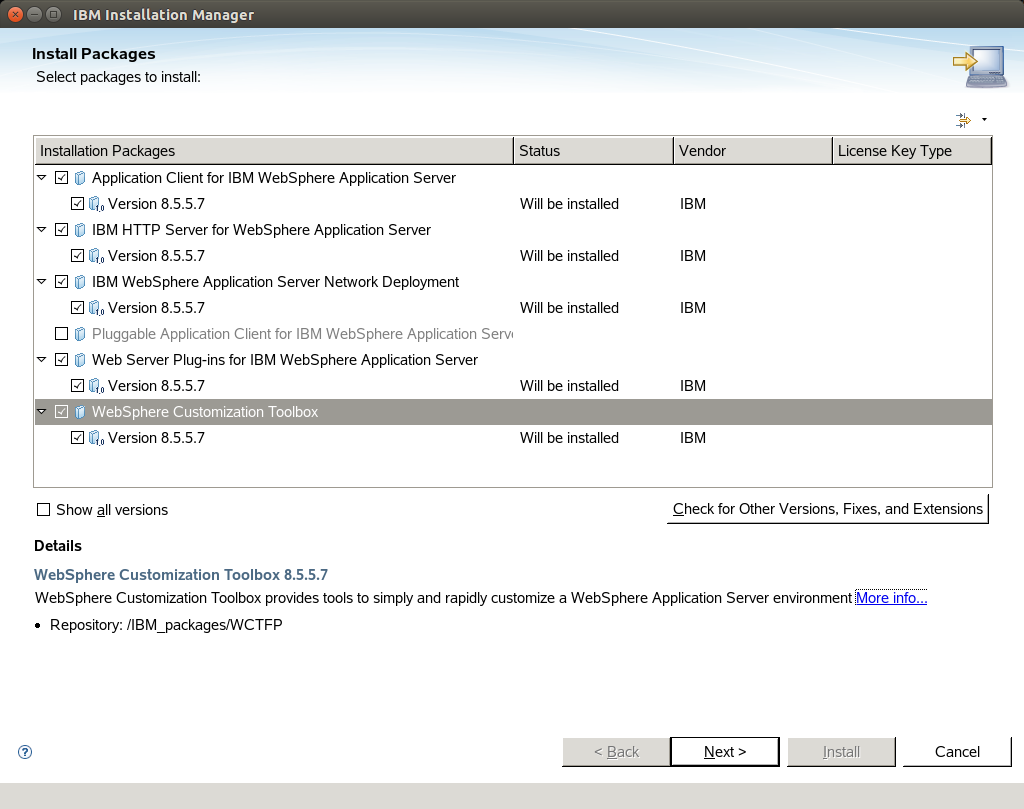Click the package icon for Application Client

pos(80,178)
